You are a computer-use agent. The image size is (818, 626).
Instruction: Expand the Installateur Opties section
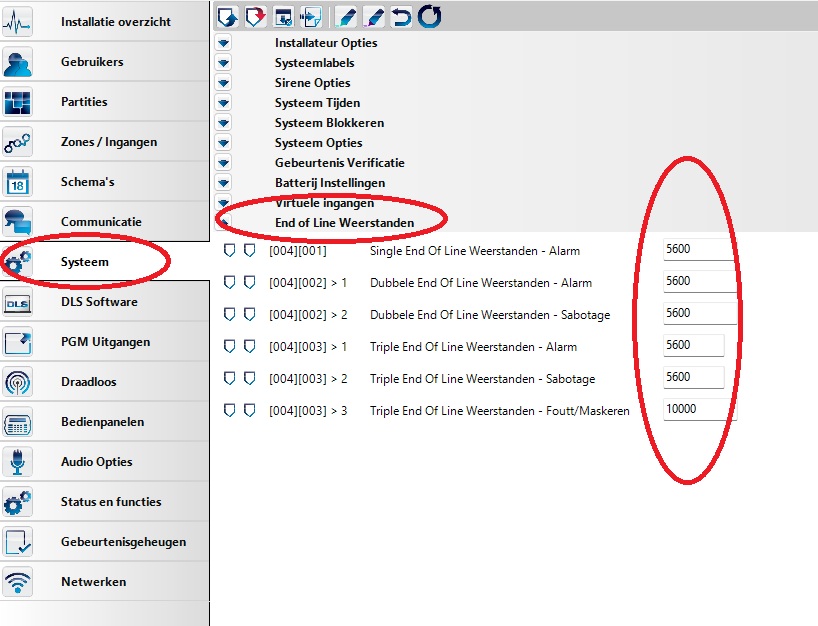pyautogui.click(x=223, y=43)
